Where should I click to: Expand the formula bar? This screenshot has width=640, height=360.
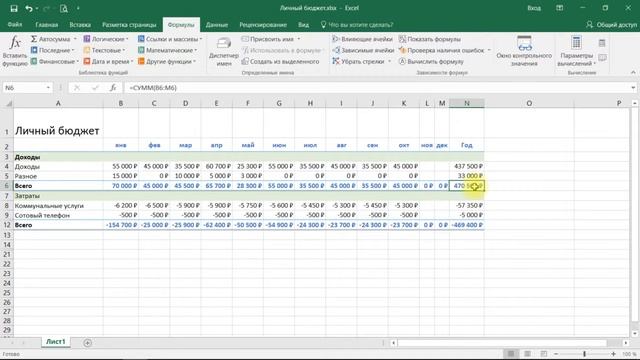(x=633, y=88)
